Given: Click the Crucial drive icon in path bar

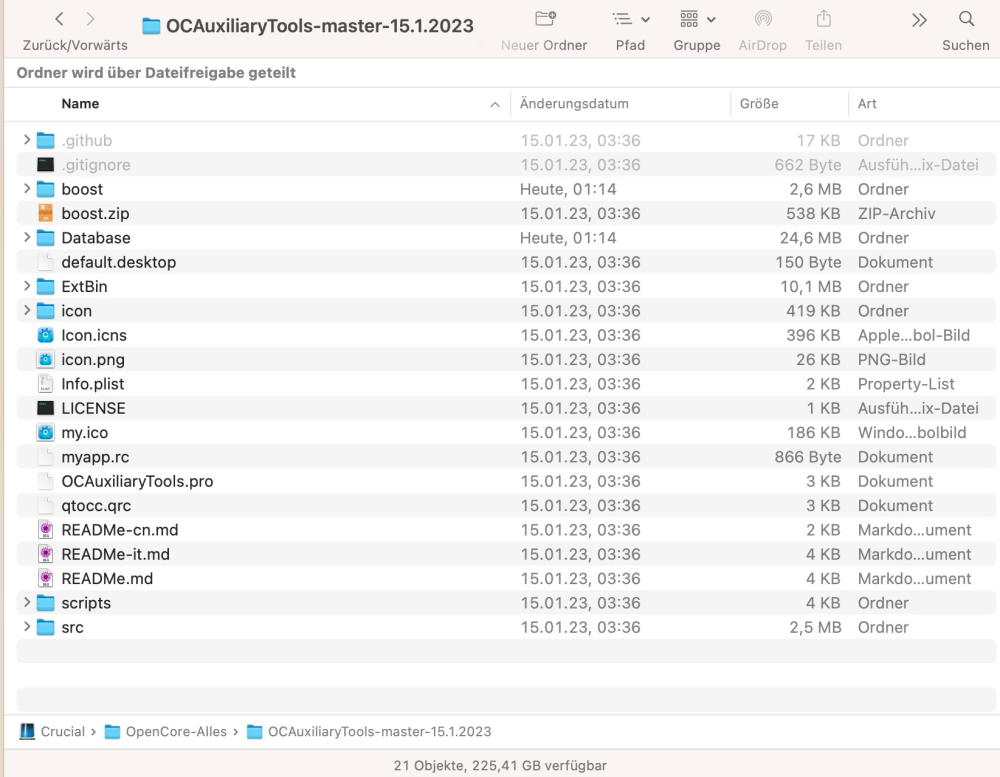Looking at the screenshot, I should coord(27,731).
